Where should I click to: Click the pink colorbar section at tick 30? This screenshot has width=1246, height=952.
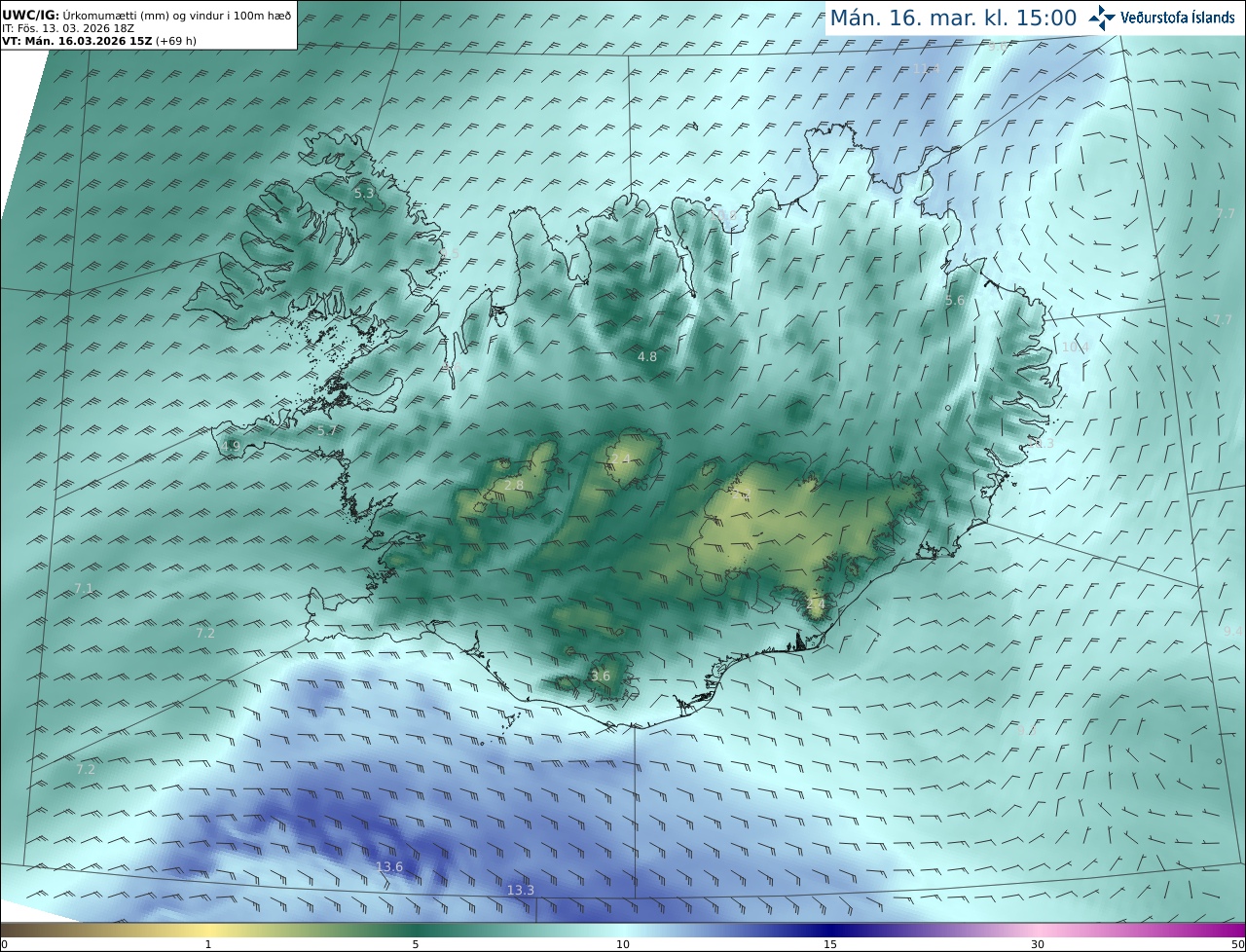[x=1039, y=930]
